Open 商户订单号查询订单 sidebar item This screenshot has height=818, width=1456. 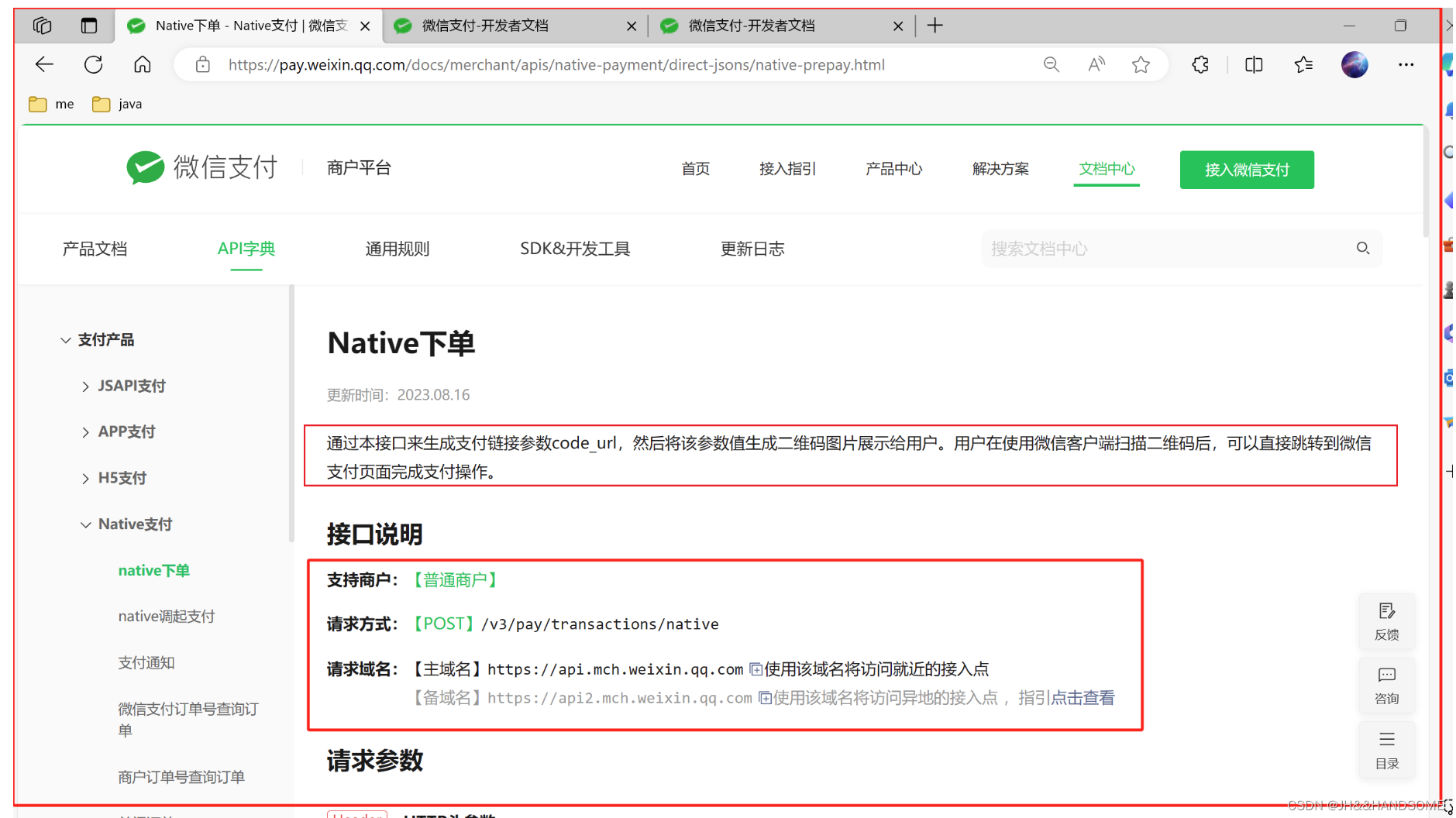pyautogui.click(x=181, y=777)
